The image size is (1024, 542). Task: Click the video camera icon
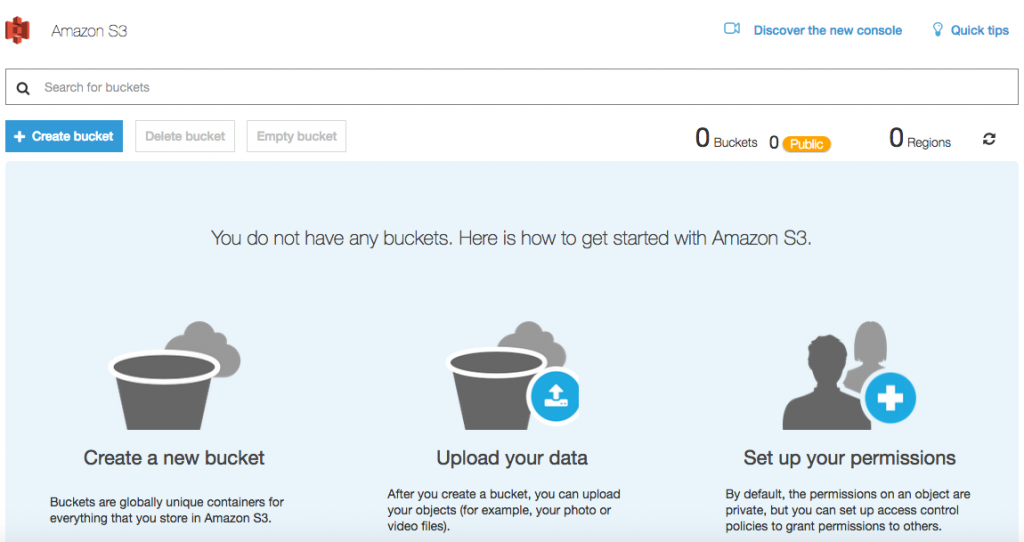pyautogui.click(x=732, y=30)
